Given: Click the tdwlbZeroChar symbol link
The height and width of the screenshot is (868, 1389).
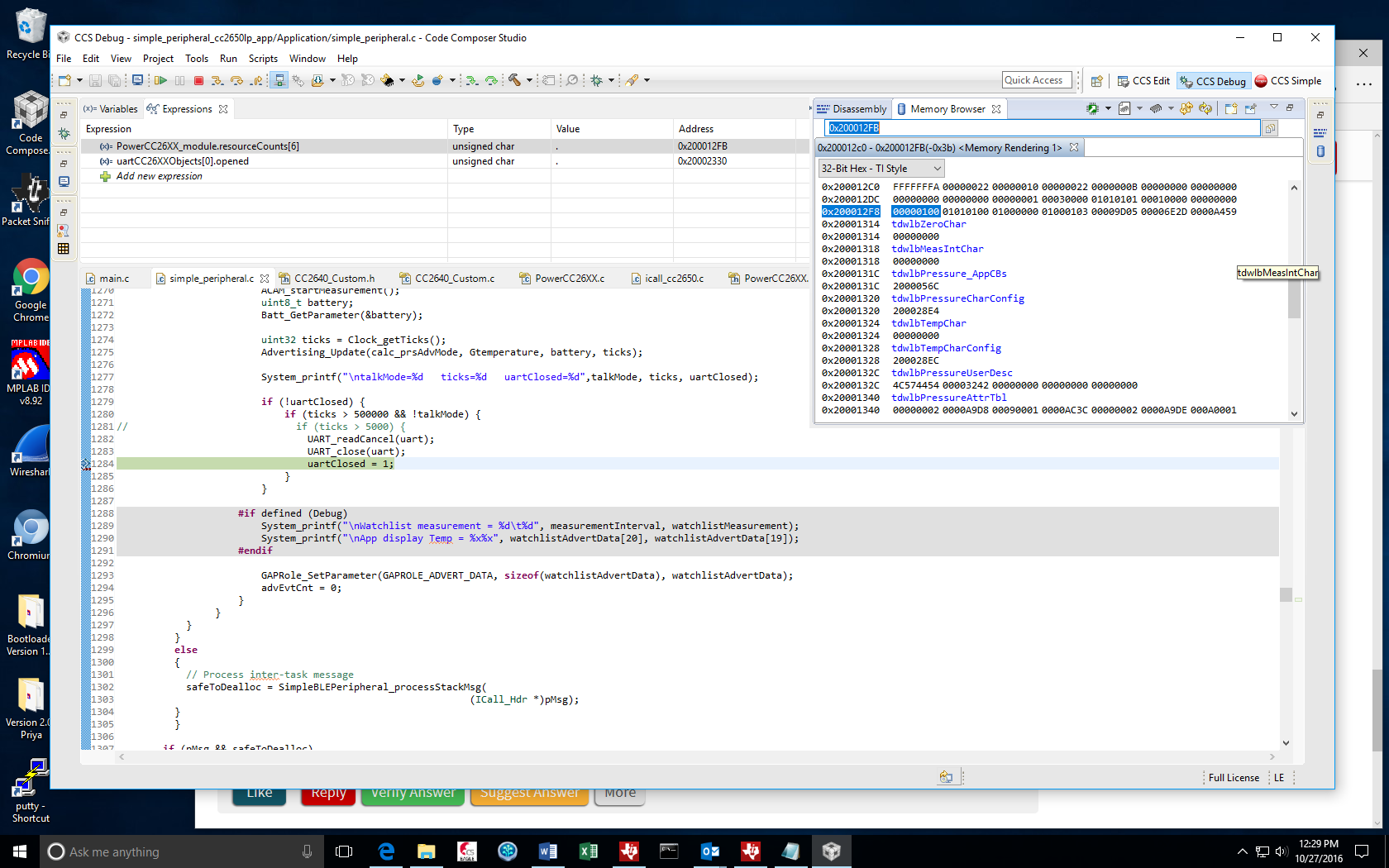Looking at the screenshot, I should point(928,224).
